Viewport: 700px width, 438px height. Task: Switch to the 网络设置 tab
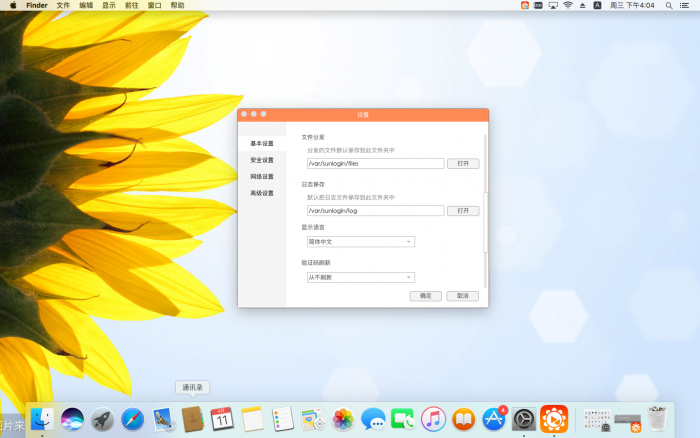[x=262, y=176]
